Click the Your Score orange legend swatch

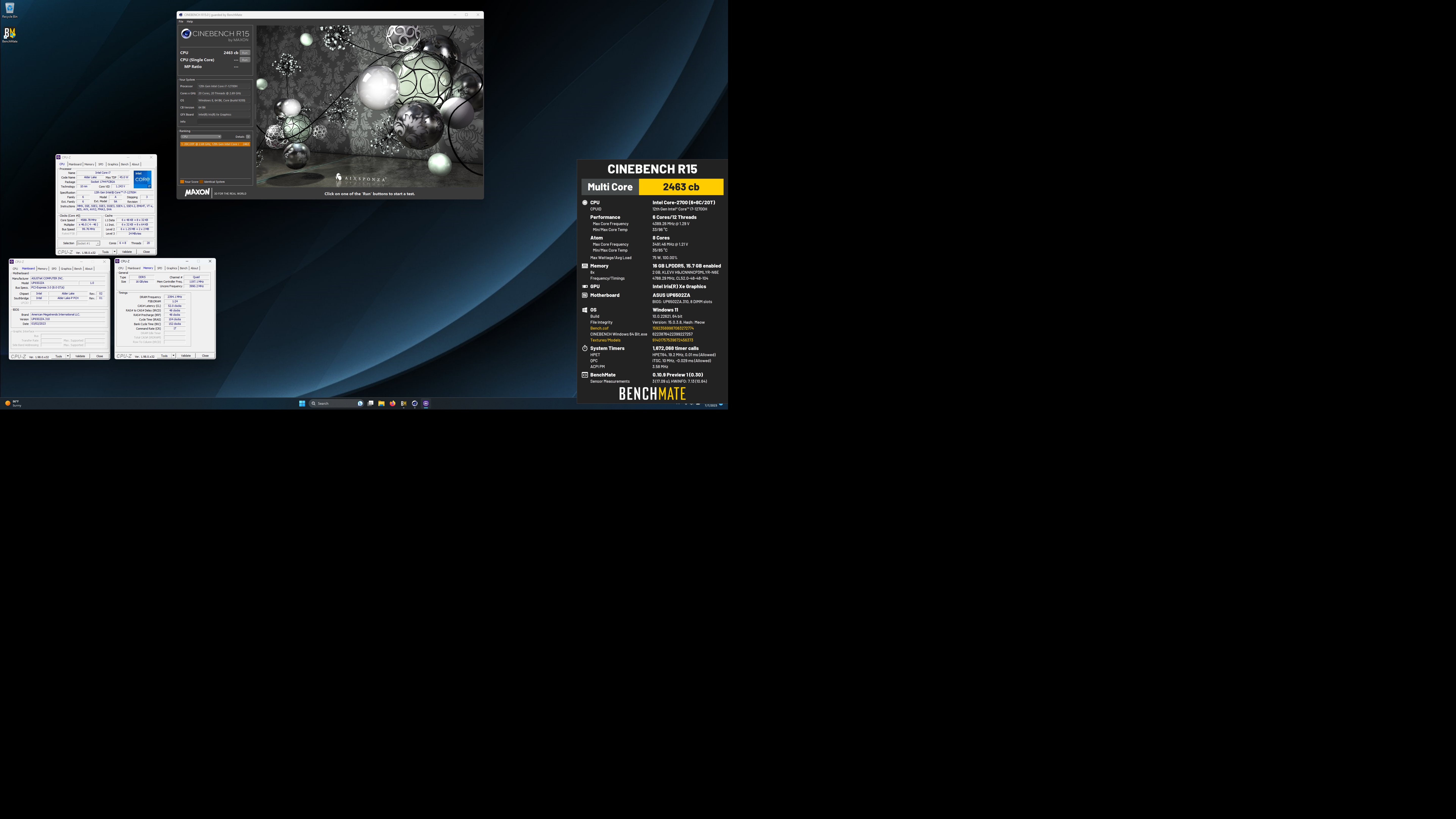(x=182, y=182)
